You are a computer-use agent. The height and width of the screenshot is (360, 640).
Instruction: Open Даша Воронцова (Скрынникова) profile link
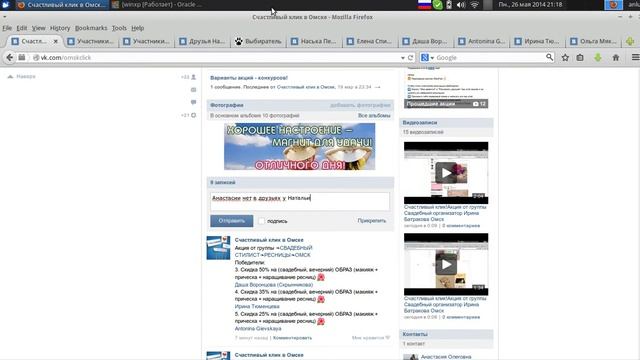click(273, 284)
